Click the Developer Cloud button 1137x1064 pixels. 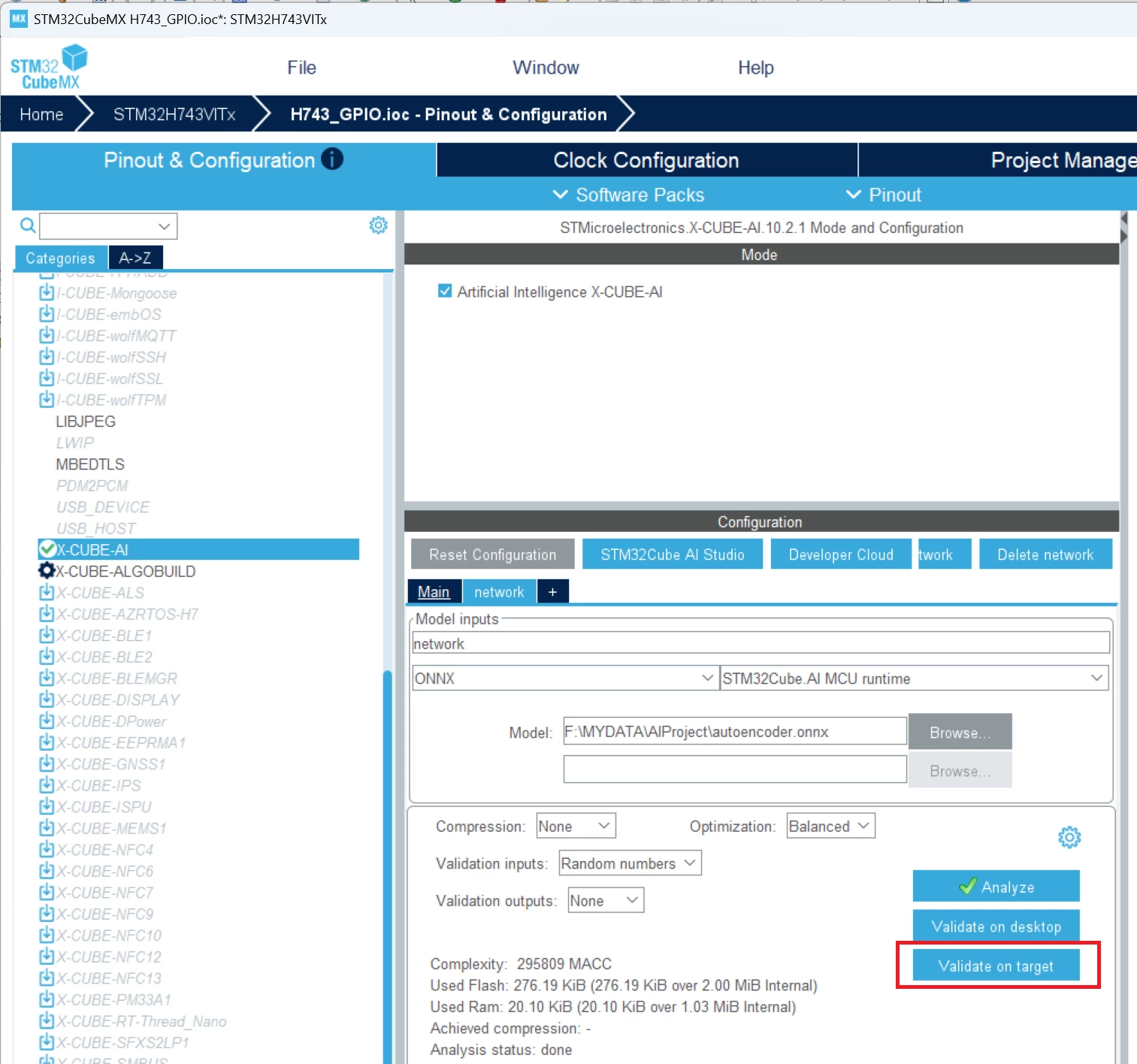click(x=841, y=554)
